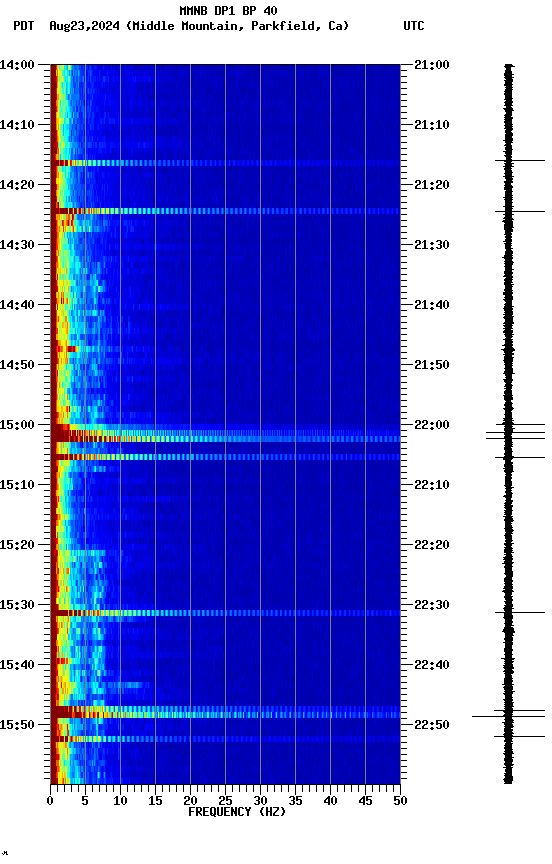Click the '50' frequency axis tick label
Image resolution: width=552 pixels, height=864 pixels.
(400, 801)
